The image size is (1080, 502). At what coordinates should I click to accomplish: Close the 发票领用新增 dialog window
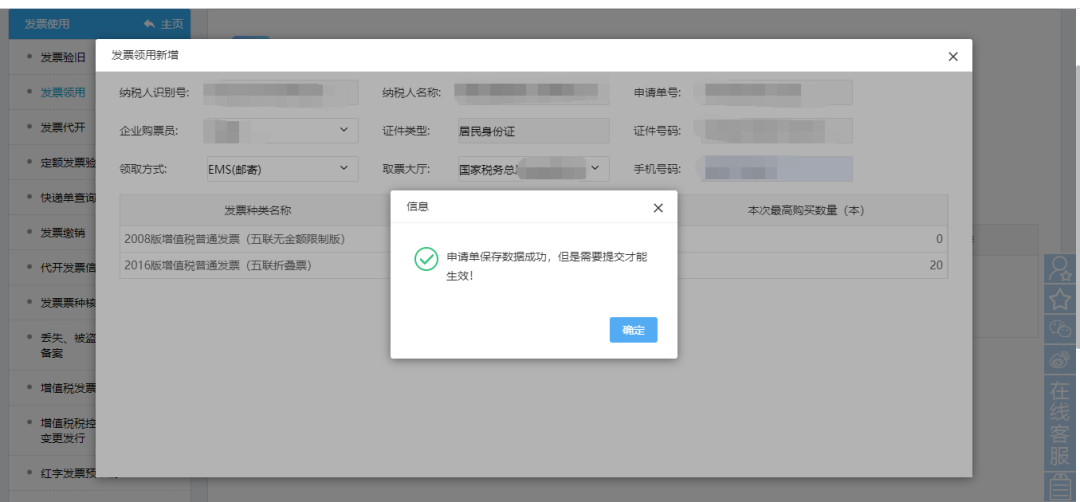(953, 56)
